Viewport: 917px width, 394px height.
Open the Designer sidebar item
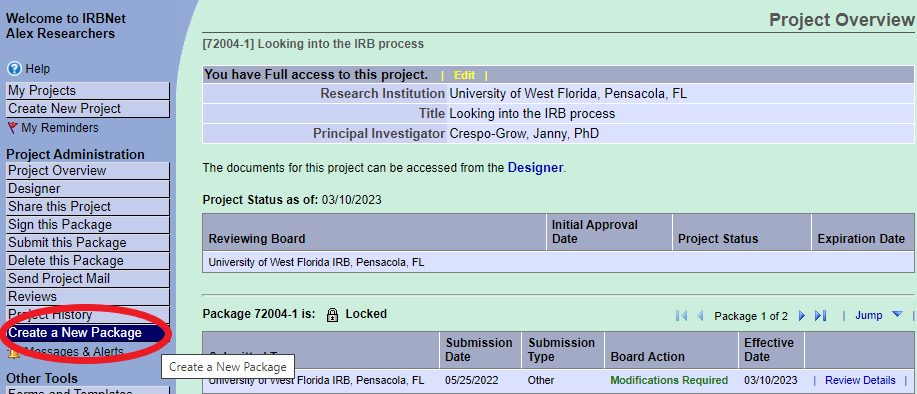pos(88,189)
